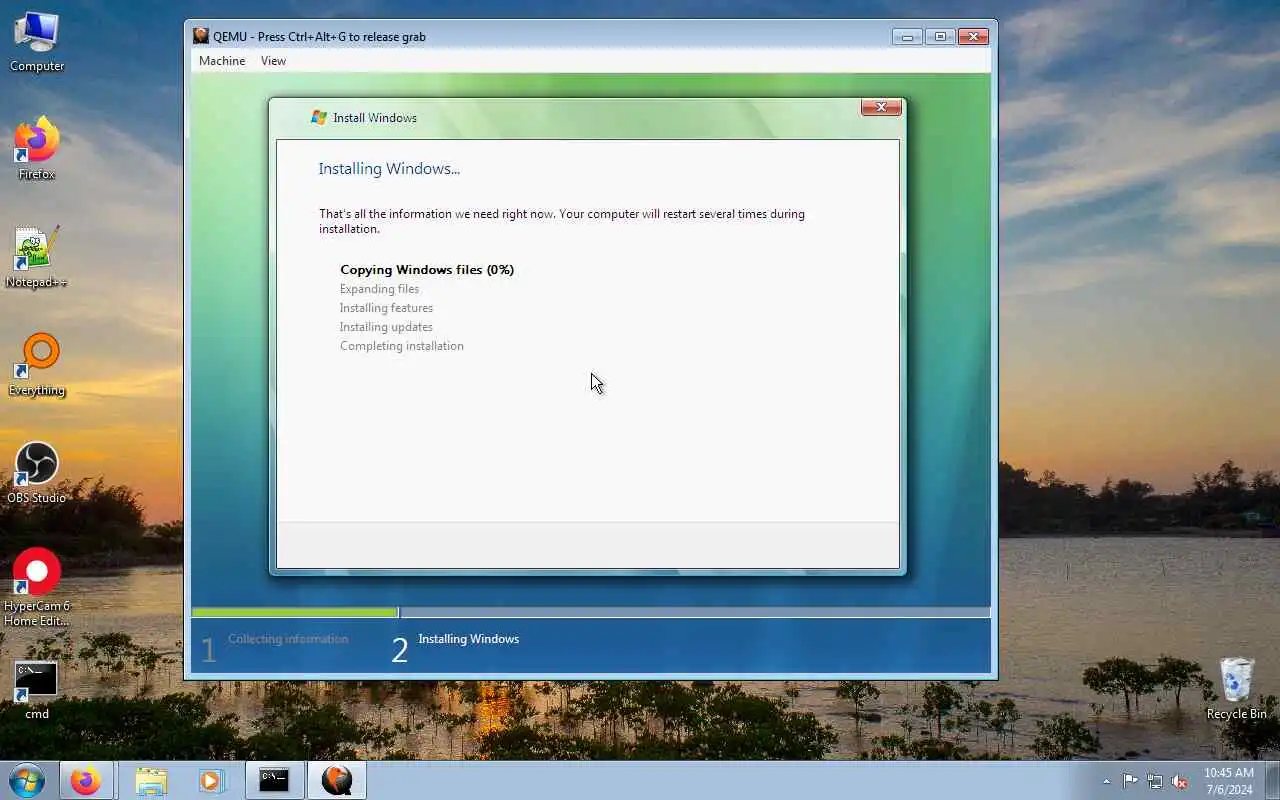This screenshot has height=800, width=1280.
Task: Click the QEMU title bar icon
Action: click(201, 36)
